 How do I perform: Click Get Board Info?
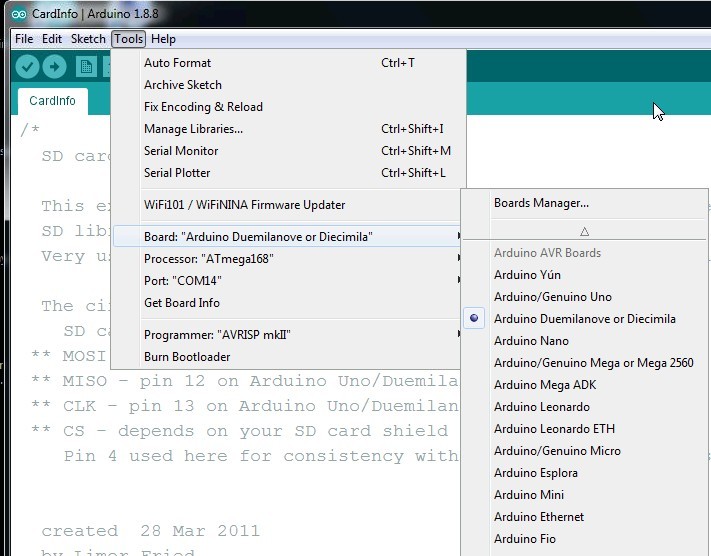coord(287,302)
